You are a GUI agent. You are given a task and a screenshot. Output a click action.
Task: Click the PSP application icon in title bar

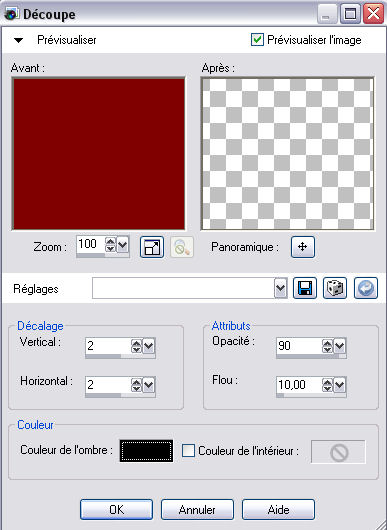[11, 14]
